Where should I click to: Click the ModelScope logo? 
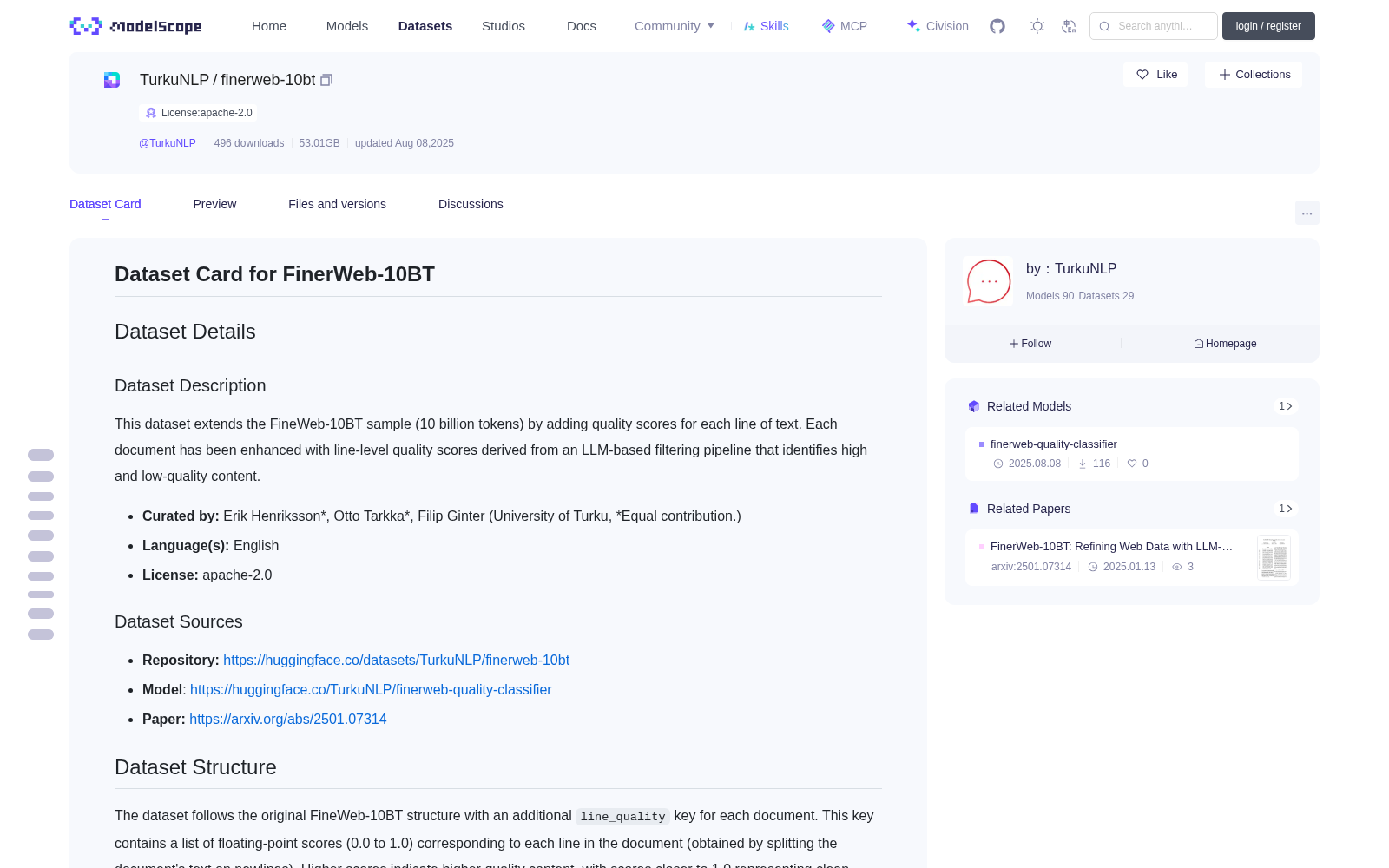coord(135,26)
